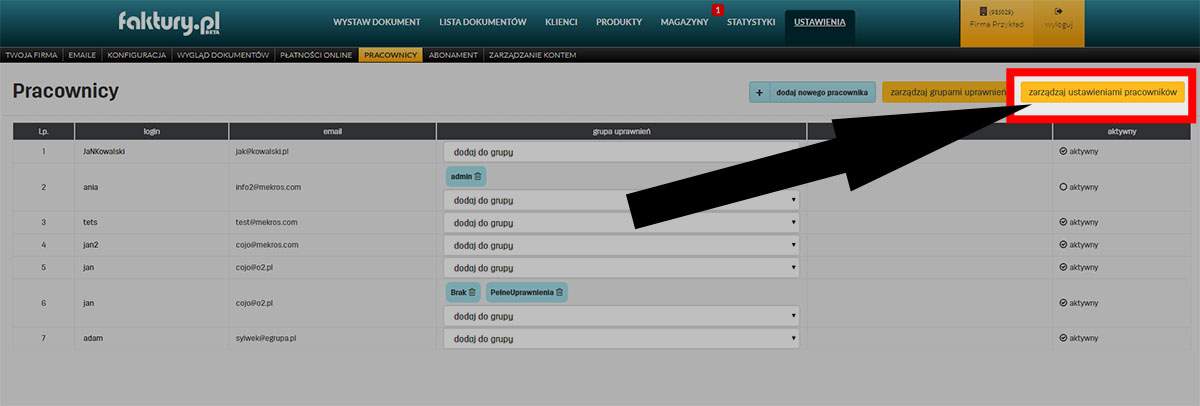Click 'zarządzaj grupami uprawnień' button
Viewport: 1200px width, 406px height.
coord(944,92)
